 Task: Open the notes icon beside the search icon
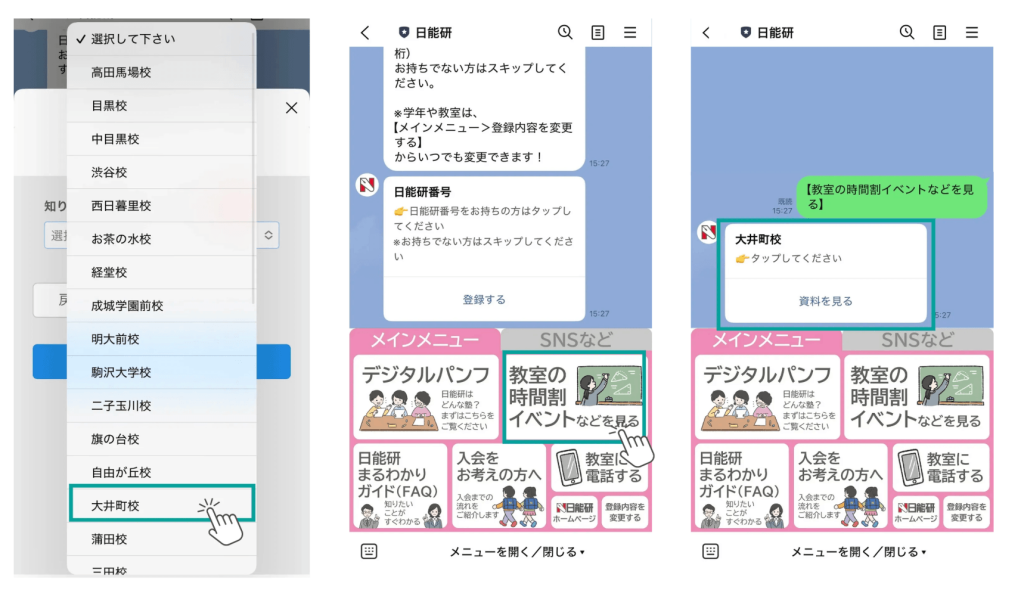597,32
